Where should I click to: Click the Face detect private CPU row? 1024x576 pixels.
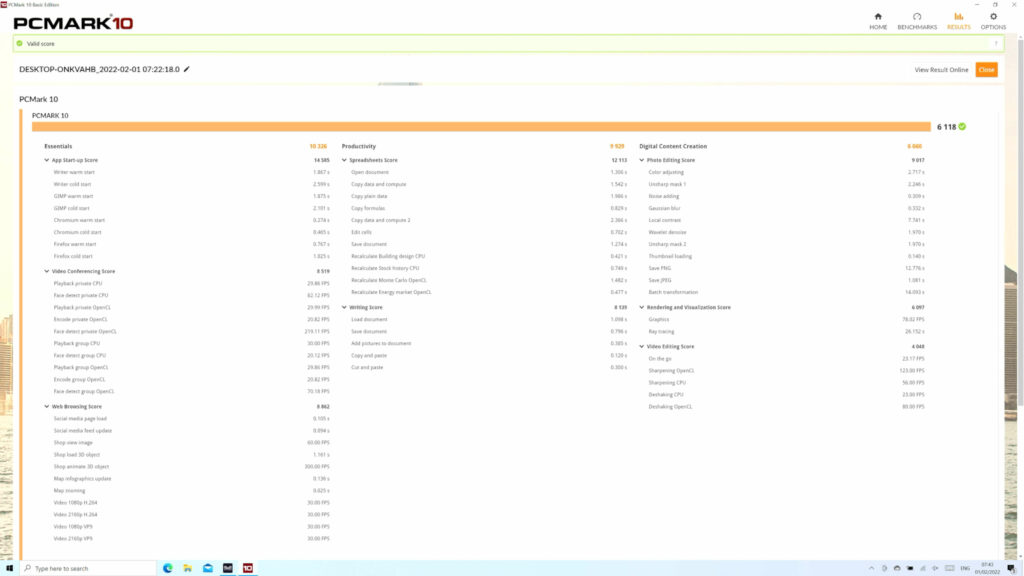191,295
